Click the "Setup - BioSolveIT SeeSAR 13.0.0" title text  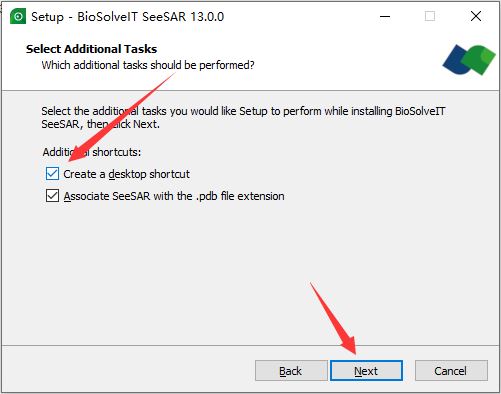(x=127, y=17)
